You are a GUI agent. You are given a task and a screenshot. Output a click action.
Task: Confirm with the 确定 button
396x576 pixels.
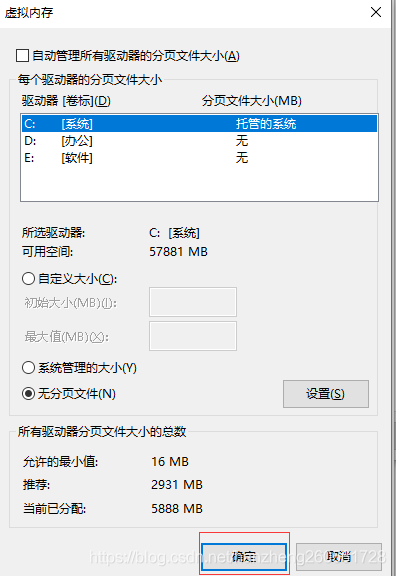(x=244, y=557)
